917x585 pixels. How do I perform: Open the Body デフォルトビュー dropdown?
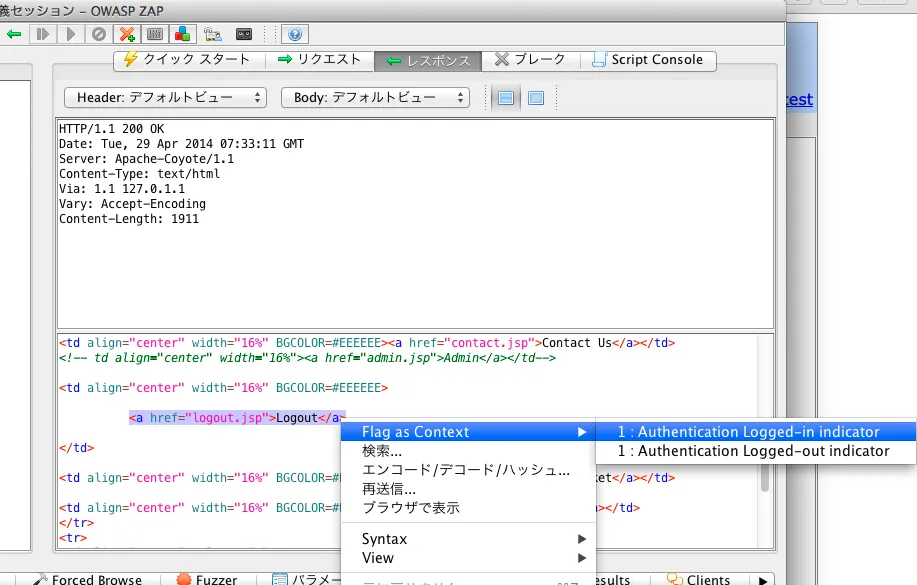(x=375, y=97)
